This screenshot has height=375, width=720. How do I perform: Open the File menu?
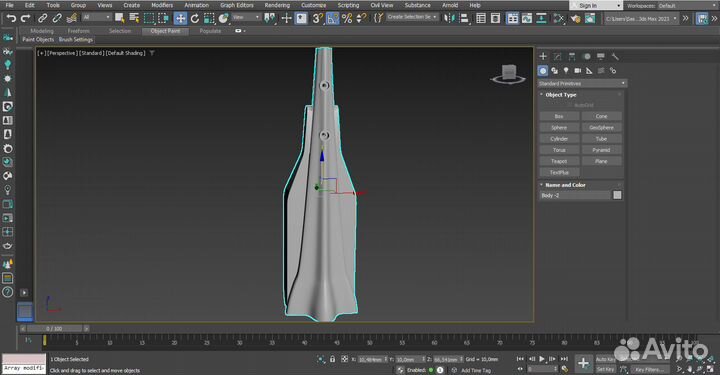click(x=10, y=5)
